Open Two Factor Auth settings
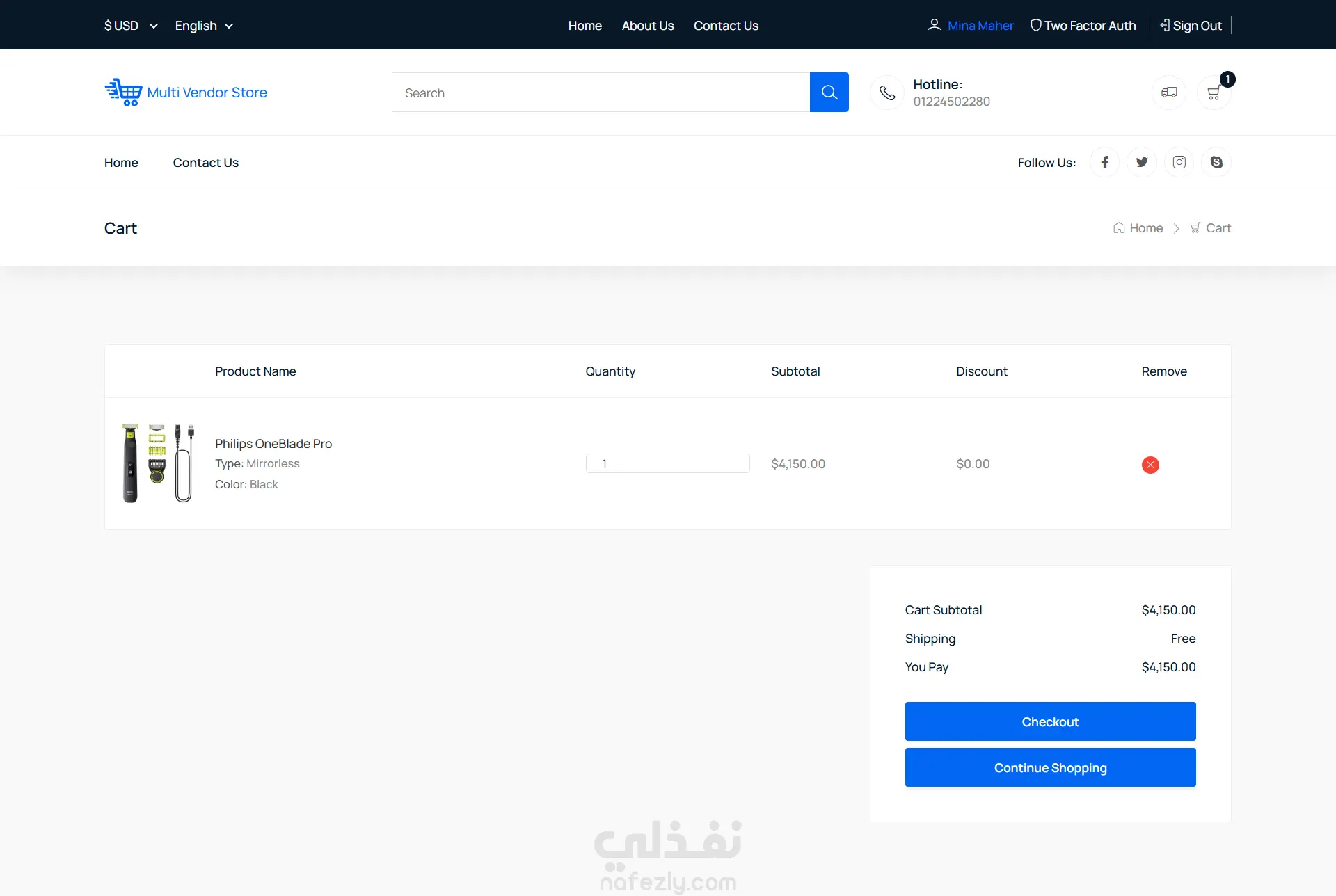 coord(1083,26)
